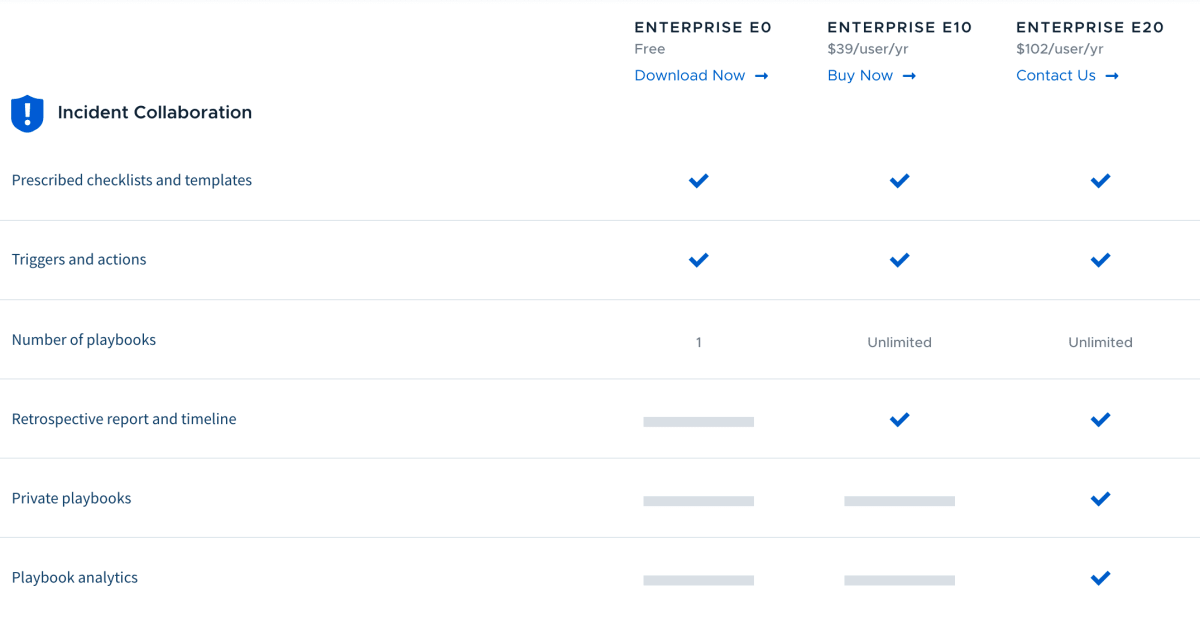Click the E10 gray bar for Playbook analytics
The height and width of the screenshot is (644, 1200).
tap(900, 580)
